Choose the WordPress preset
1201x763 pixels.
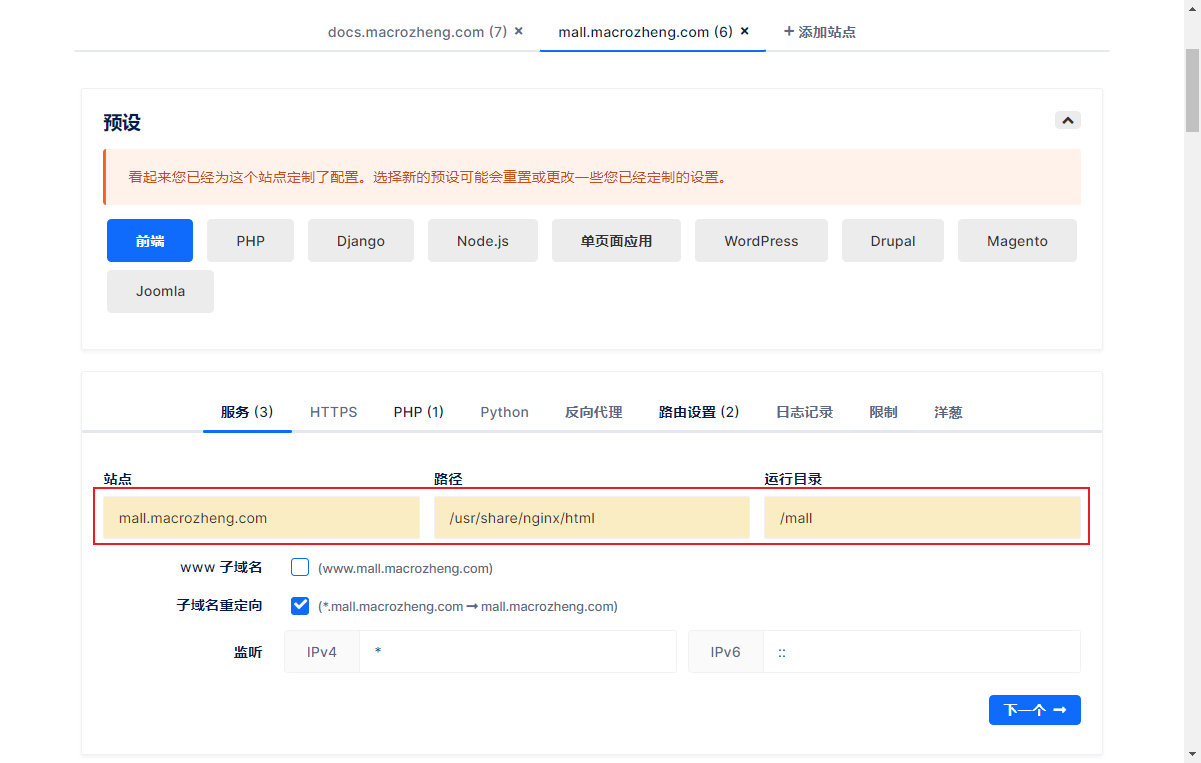[x=761, y=241]
